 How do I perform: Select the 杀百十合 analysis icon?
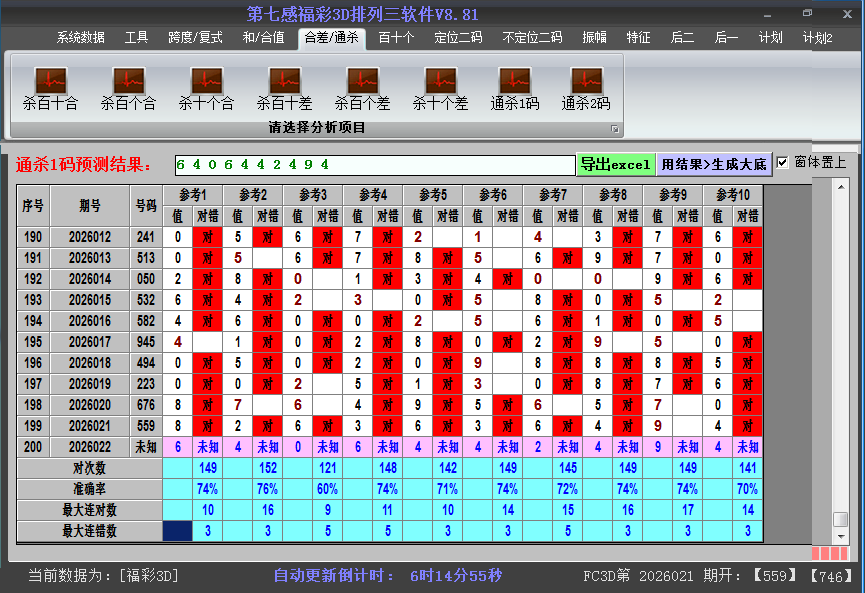point(49,85)
